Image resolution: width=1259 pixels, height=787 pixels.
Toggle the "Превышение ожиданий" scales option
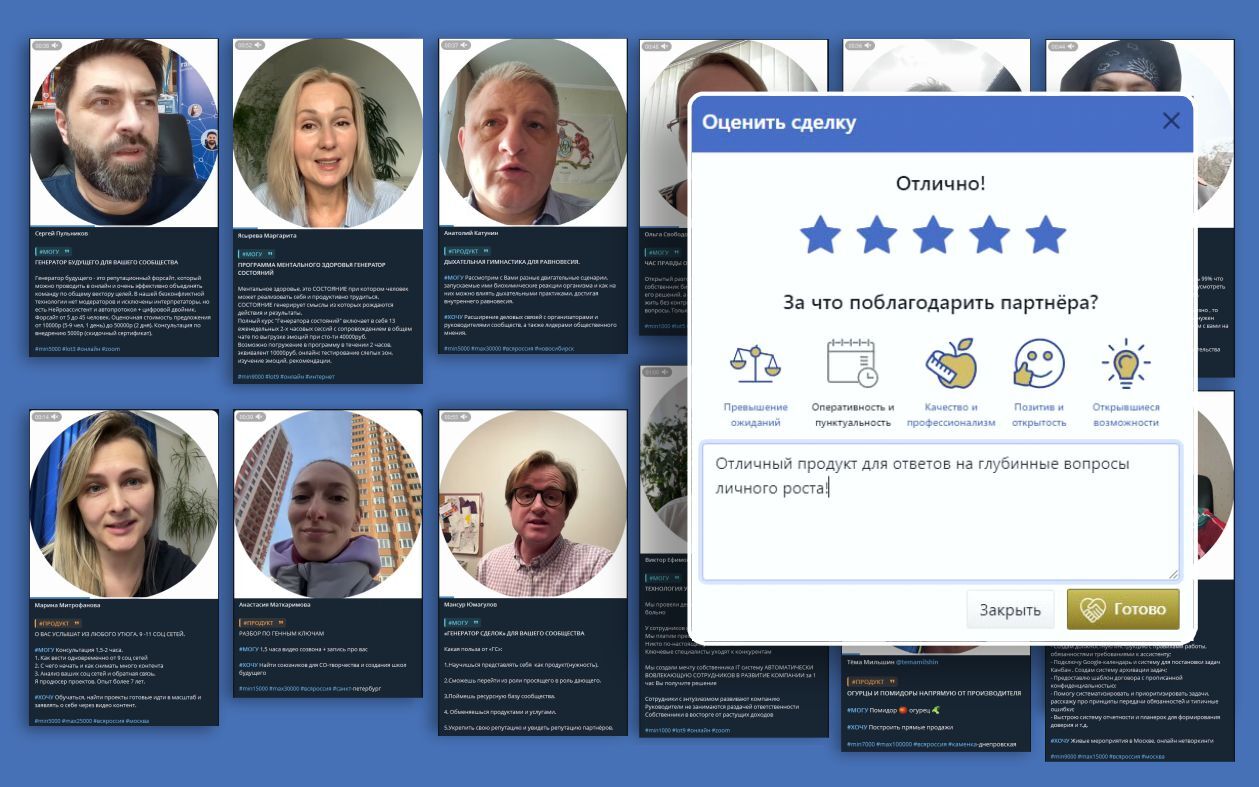pyautogui.click(x=756, y=384)
